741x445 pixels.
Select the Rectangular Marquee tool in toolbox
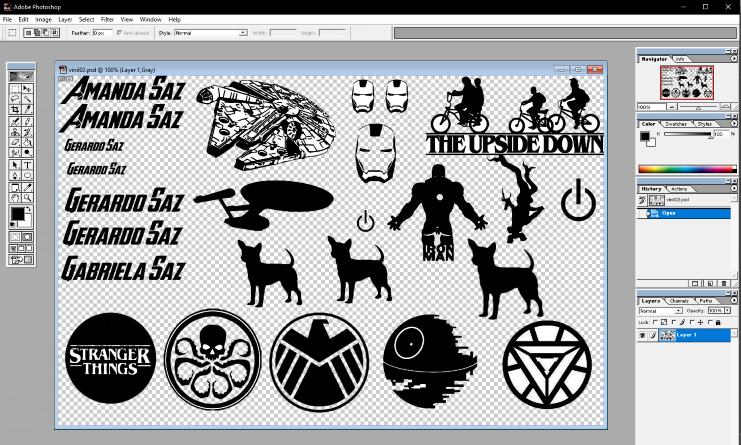tap(15, 88)
